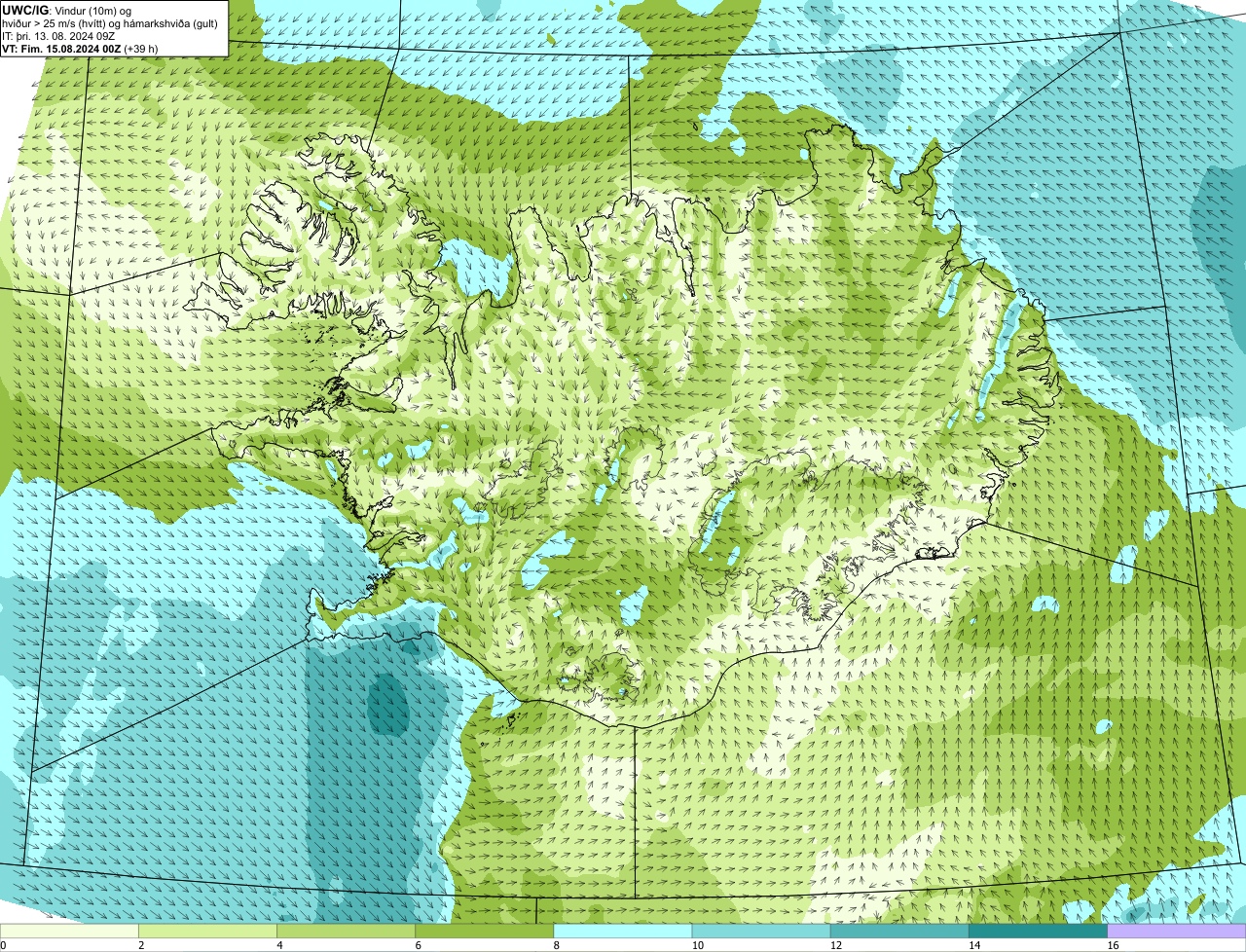Pick the light teal 10–12 m/s colorbar segment

[761, 932]
